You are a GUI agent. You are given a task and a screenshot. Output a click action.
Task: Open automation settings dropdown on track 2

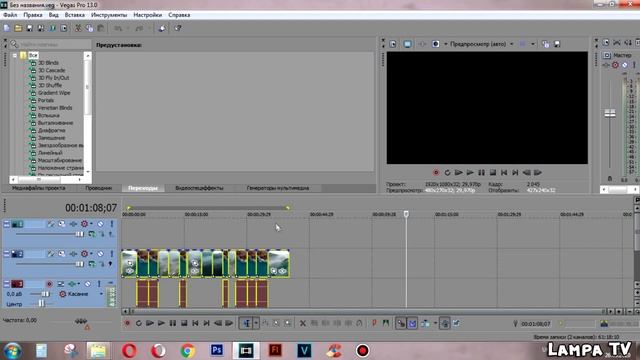[x=91, y=253]
